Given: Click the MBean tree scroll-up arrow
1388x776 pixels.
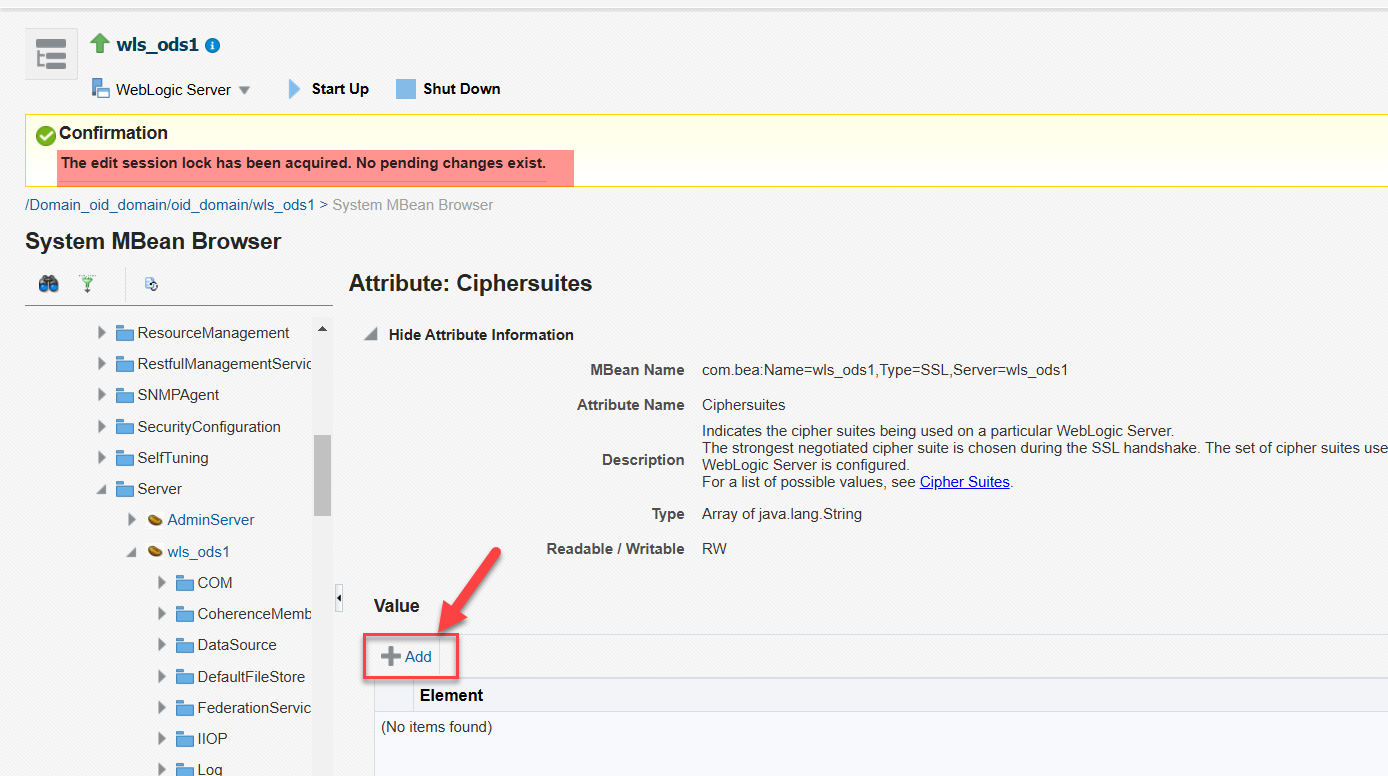Looking at the screenshot, I should coord(322,329).
